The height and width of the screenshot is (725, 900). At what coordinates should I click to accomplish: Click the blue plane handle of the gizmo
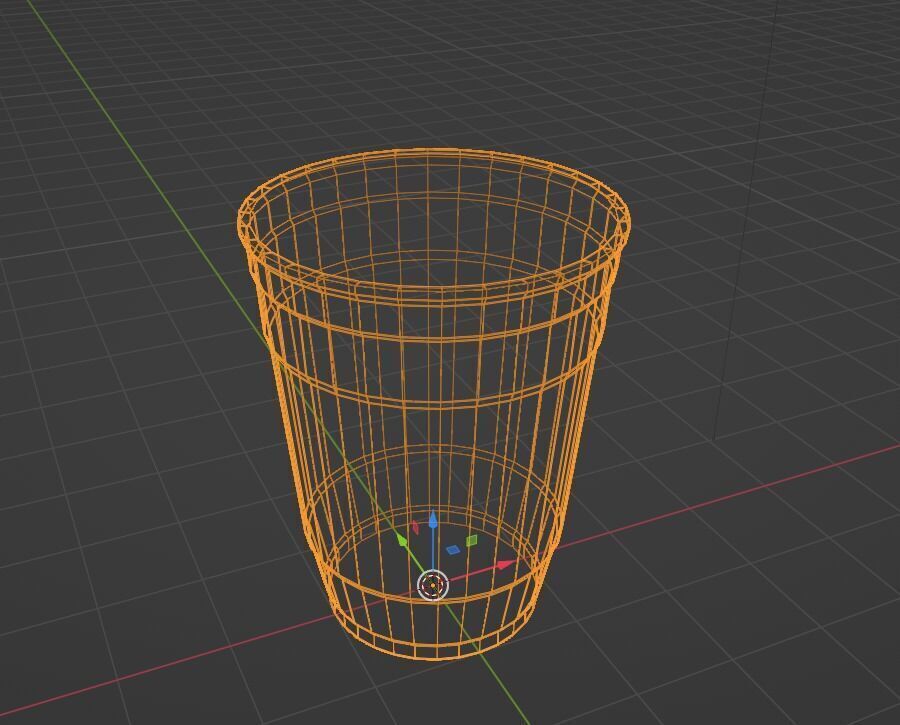pos(453,550)
